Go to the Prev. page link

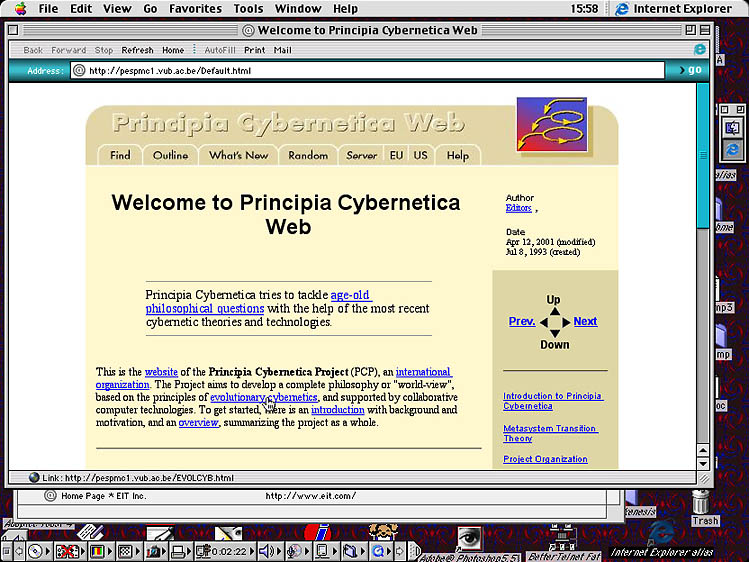tap(522, 321)
